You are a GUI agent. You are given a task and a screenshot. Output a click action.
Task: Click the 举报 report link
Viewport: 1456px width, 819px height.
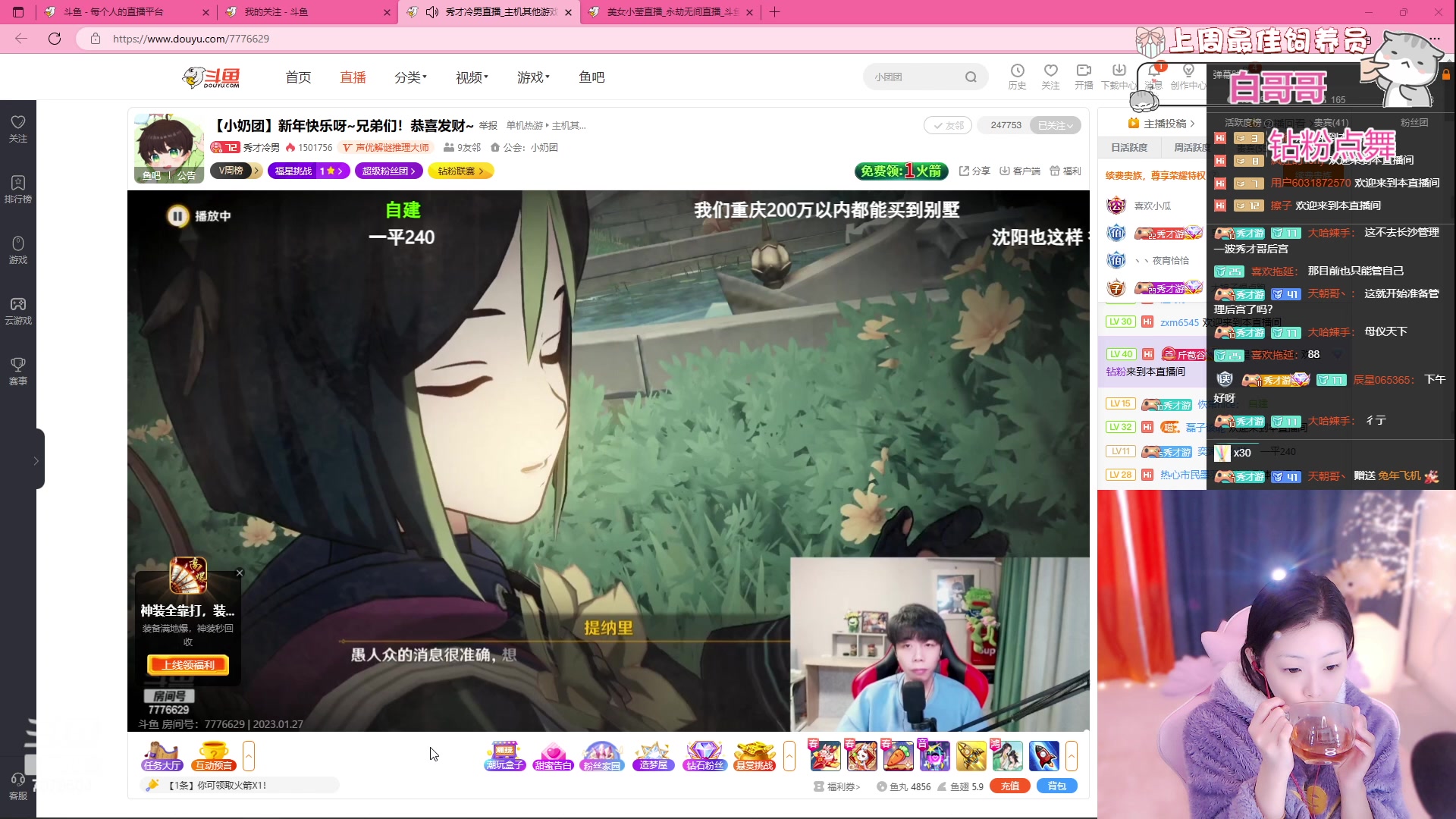point(488,126)
